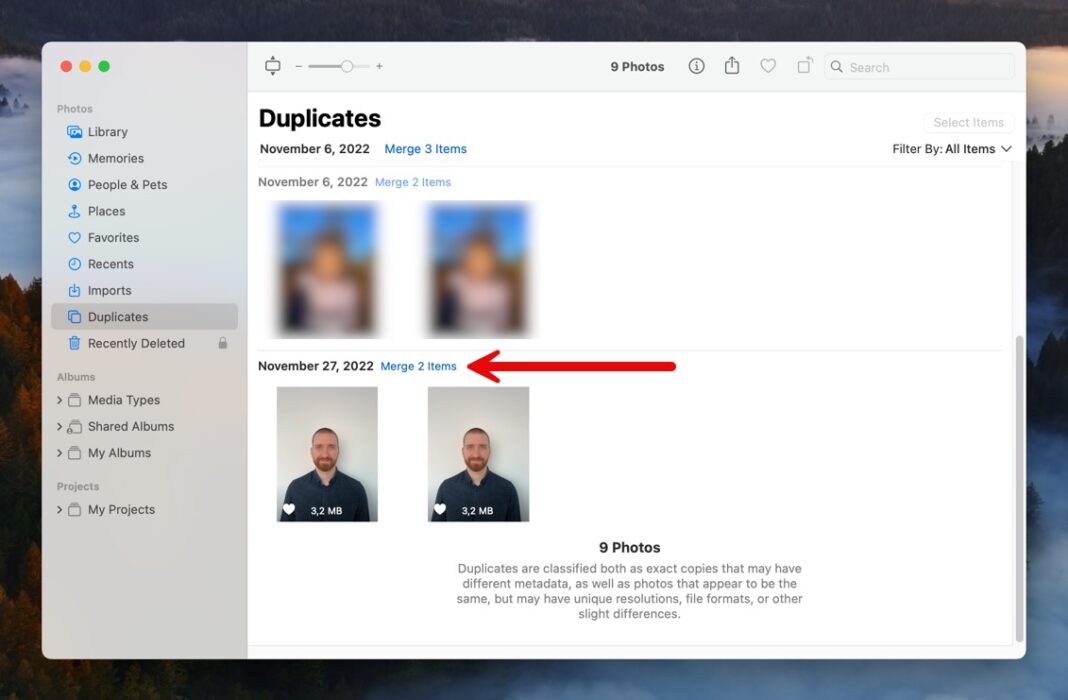The height and width of the screenshot is (700, 1068).
Task: Click Merge 2 Items for November 27
Action: [419, 366]
